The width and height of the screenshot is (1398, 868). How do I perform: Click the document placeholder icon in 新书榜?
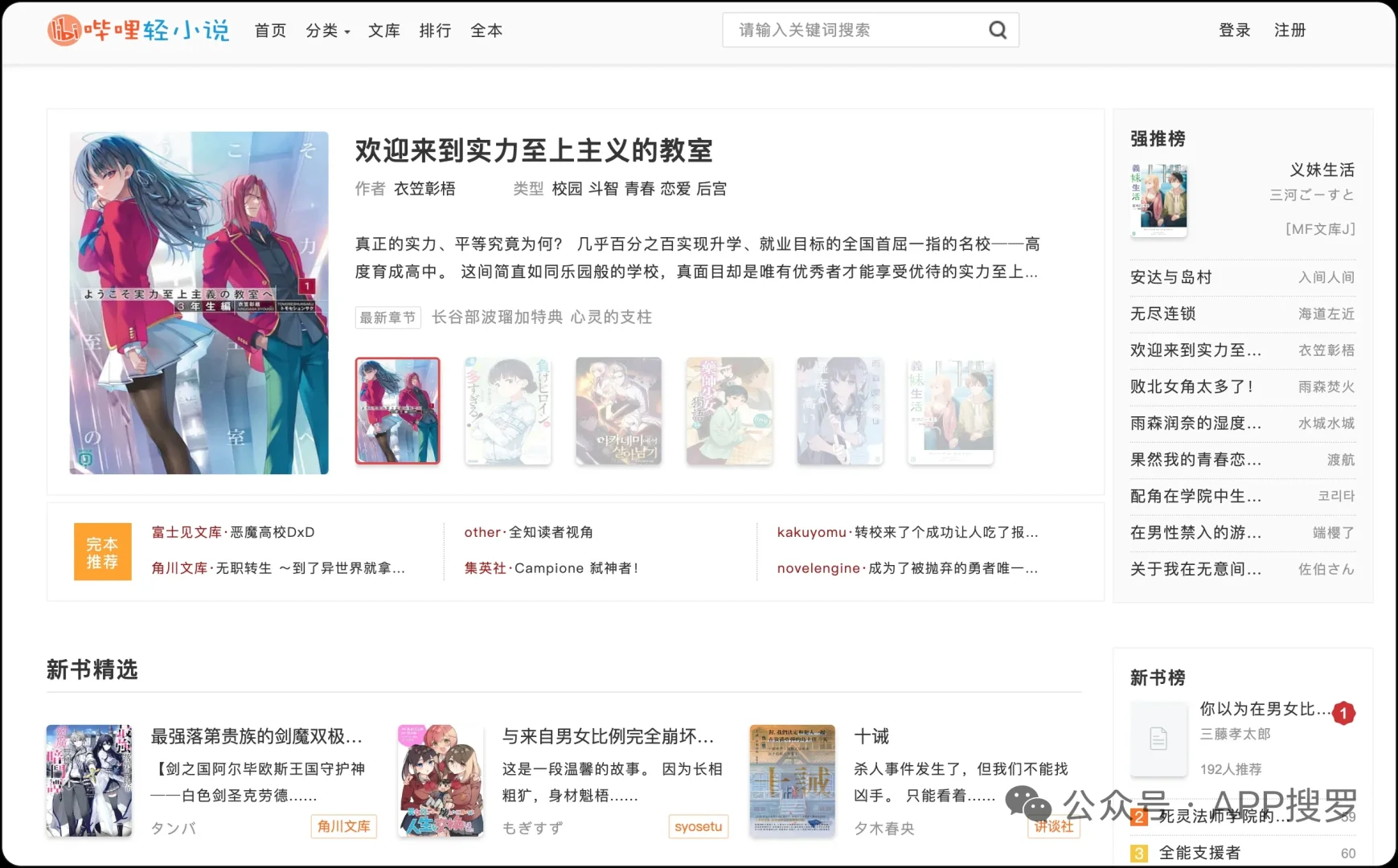1158,739
